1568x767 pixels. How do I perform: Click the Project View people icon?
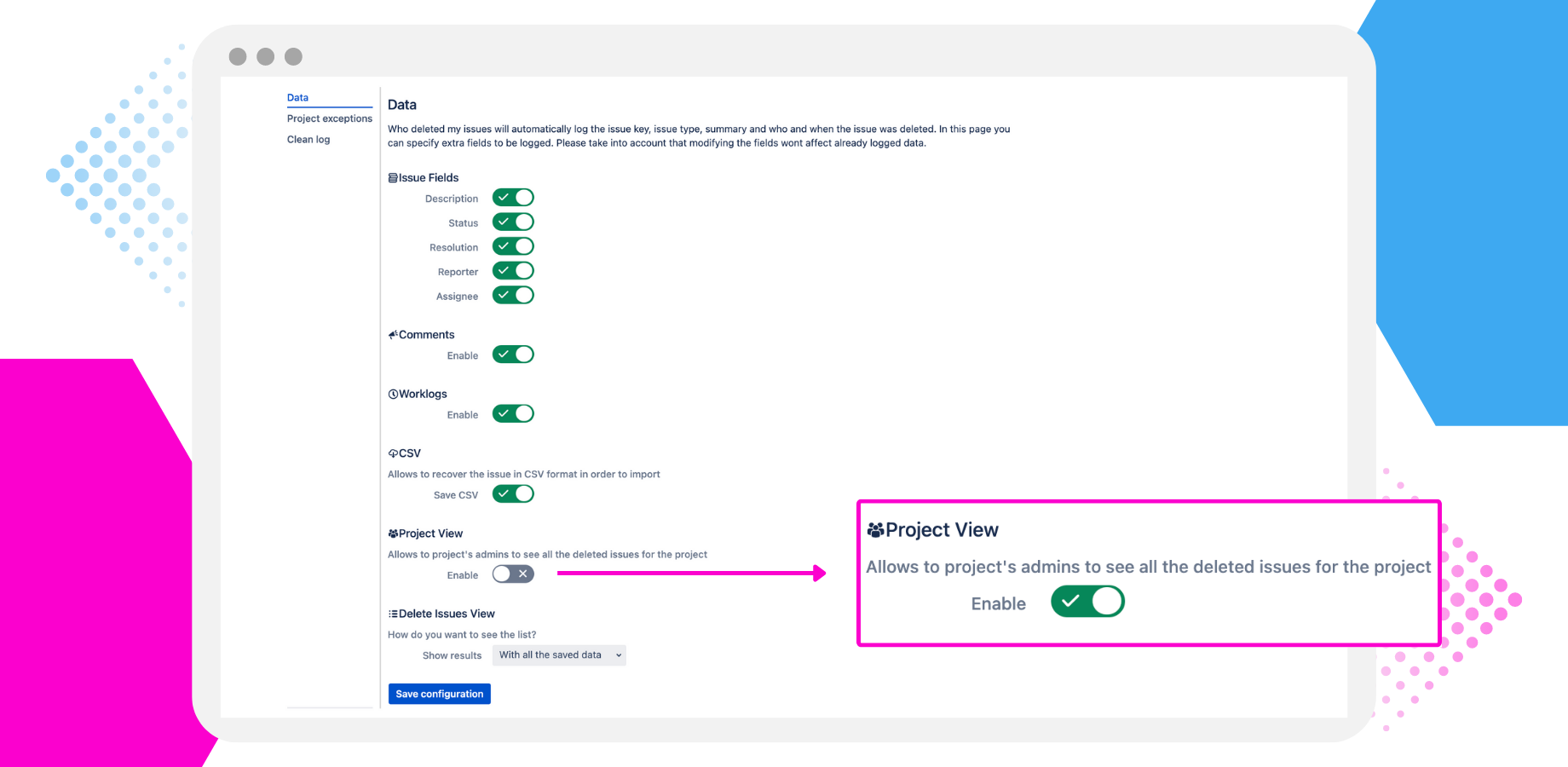tap(393, 534)
